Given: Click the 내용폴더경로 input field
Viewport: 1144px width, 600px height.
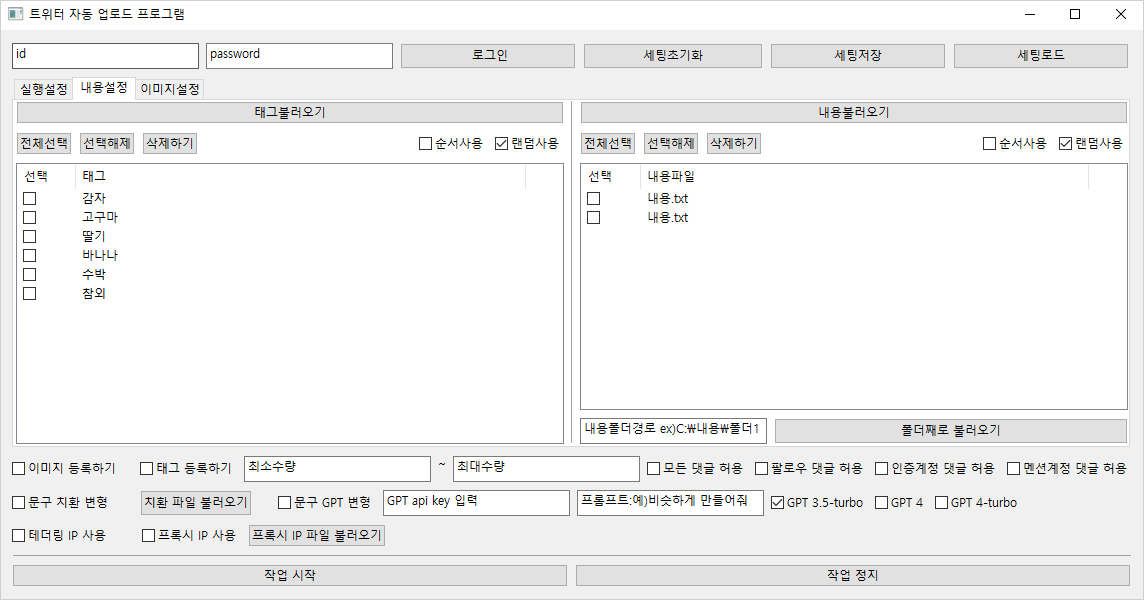Looking at the screenshot, I should click(673, 431).
